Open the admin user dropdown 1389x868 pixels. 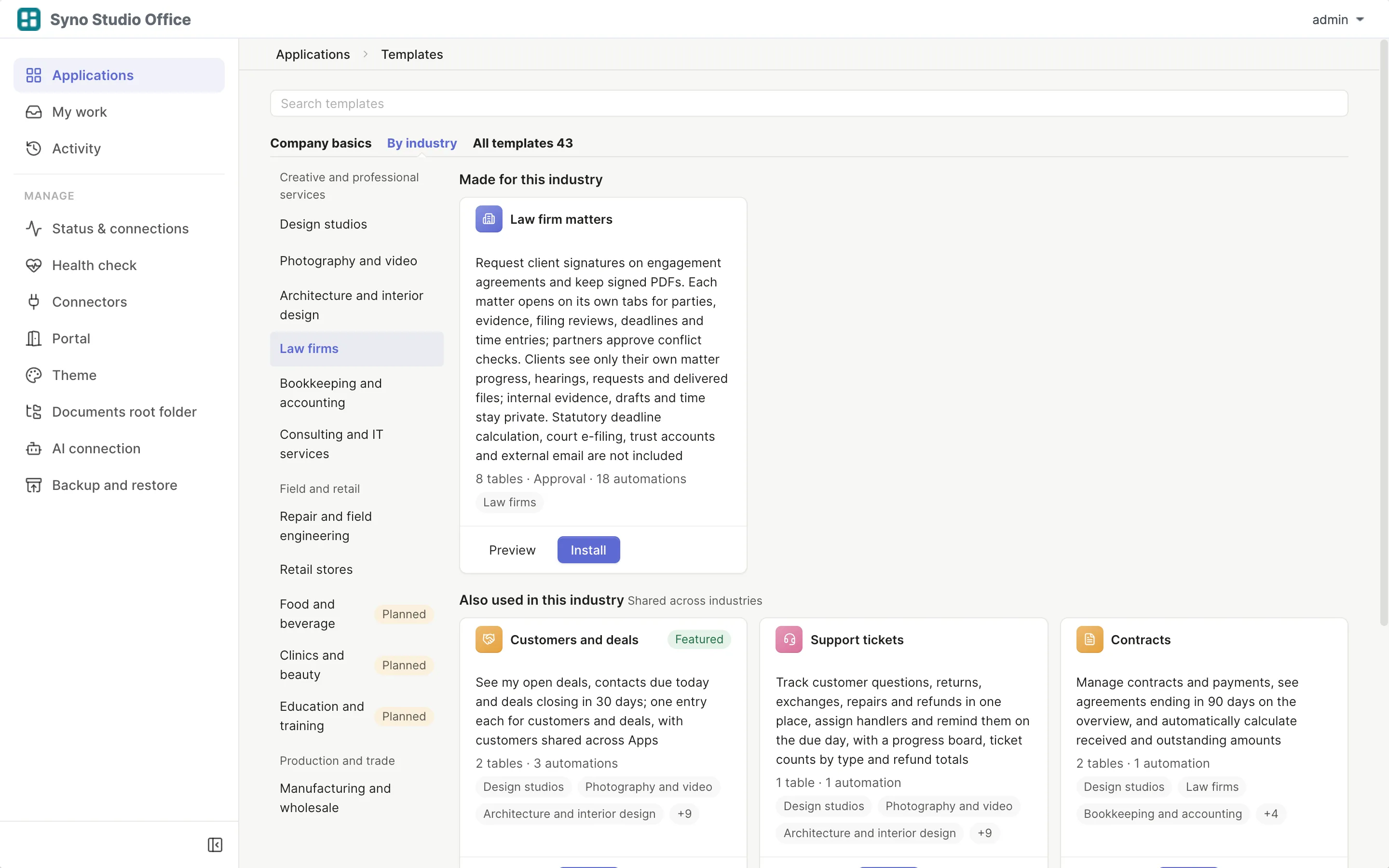click(x=1338, y=19)
